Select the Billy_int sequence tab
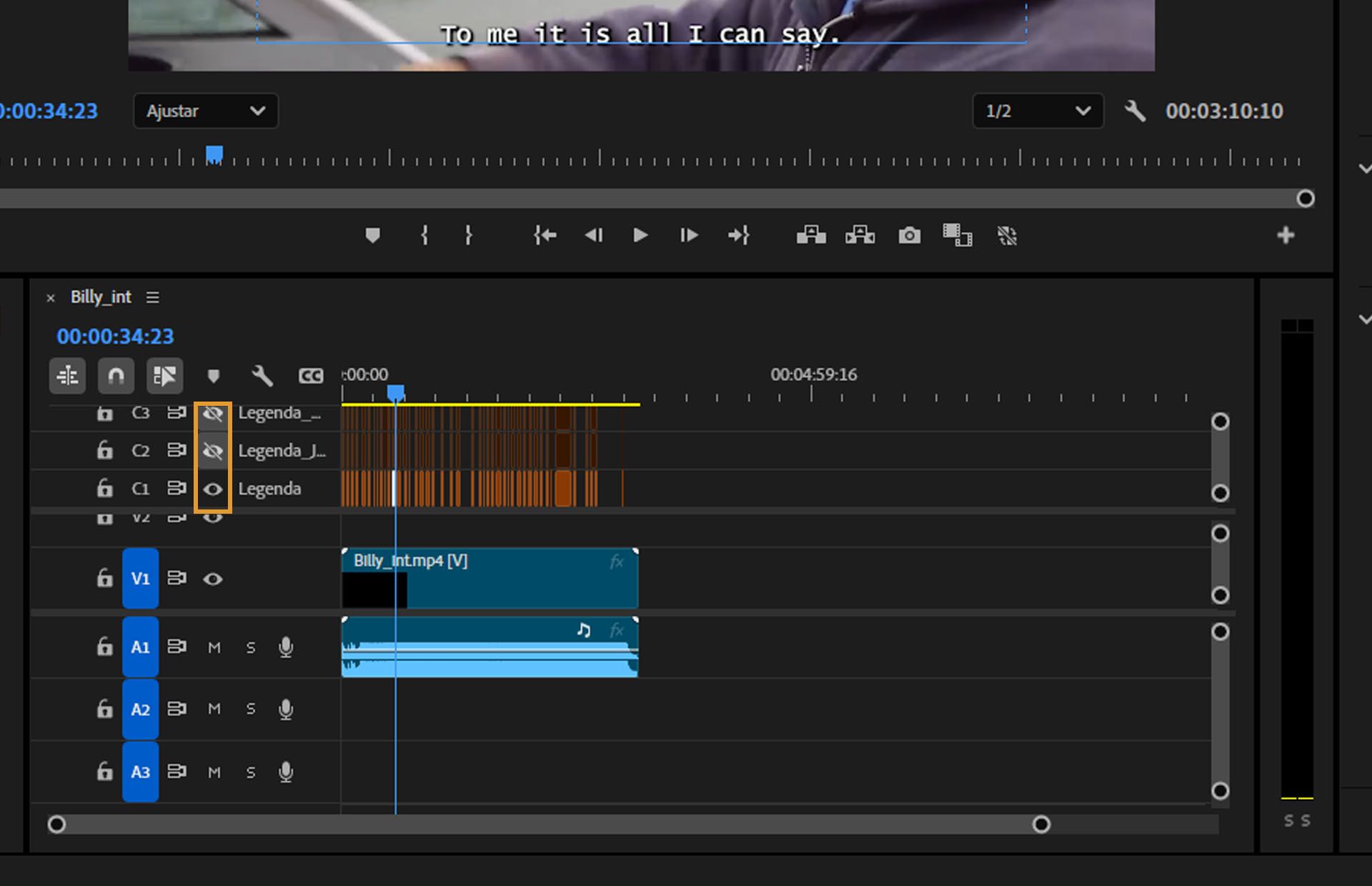1372x886 pixels. coord(101,297)
